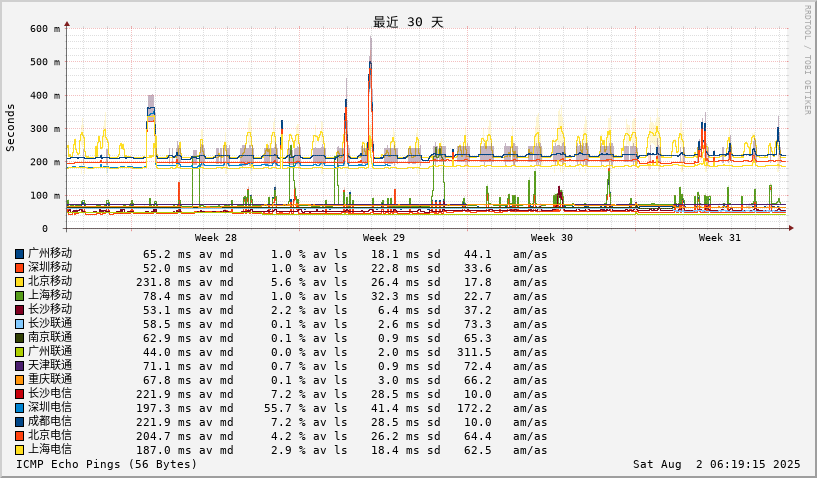This screenshot has height=478, width=817.
Task: Click the 200 m y-axis label
Action: (x=45, y=162)
